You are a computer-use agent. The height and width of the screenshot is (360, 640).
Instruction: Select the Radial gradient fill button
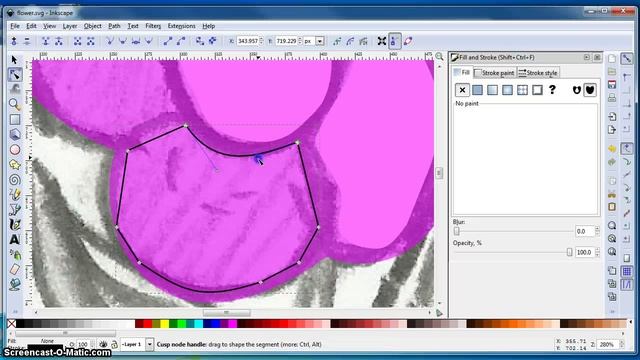coord(507,90)
